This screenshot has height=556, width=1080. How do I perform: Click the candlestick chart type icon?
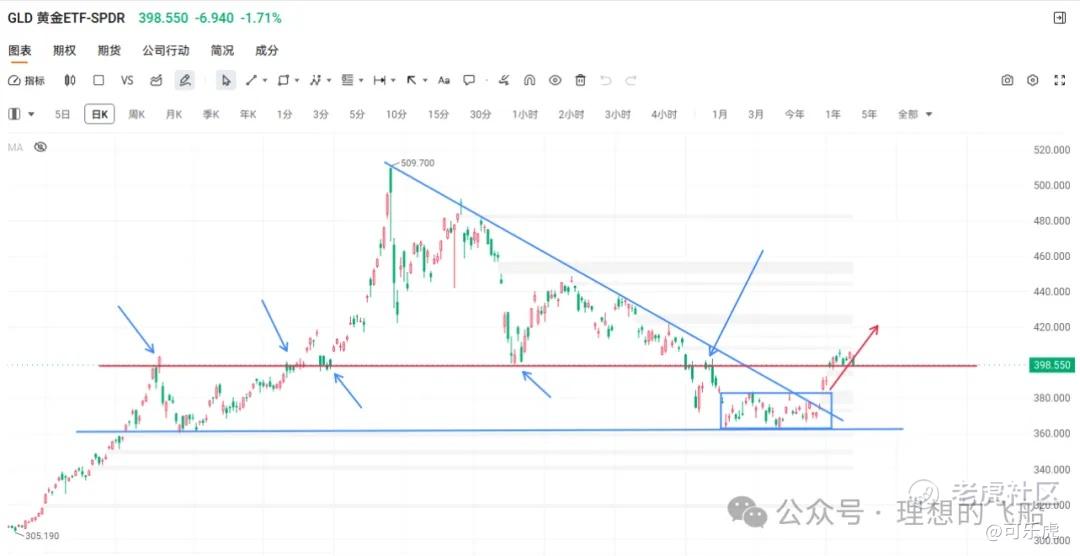coord(70,81)
